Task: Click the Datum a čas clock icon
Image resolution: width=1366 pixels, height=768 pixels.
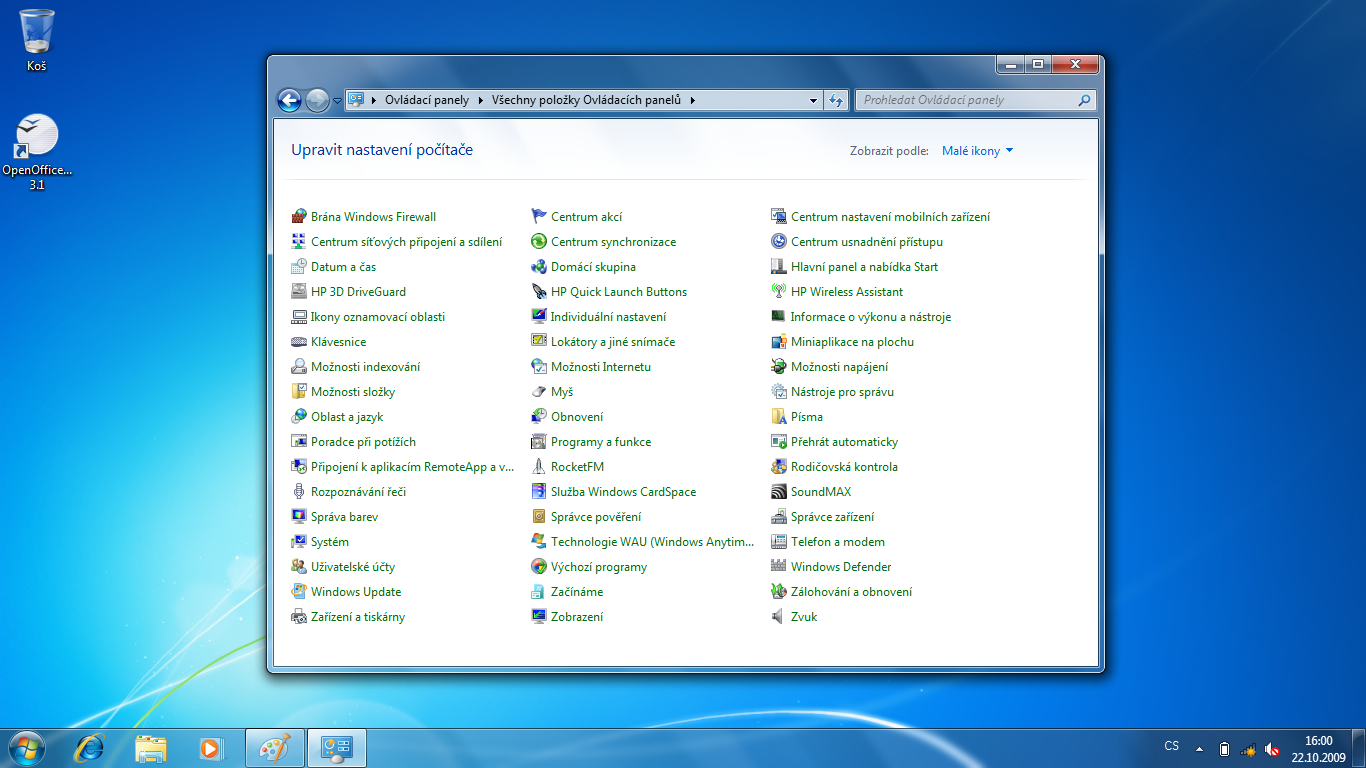Action: click(299, 267)
